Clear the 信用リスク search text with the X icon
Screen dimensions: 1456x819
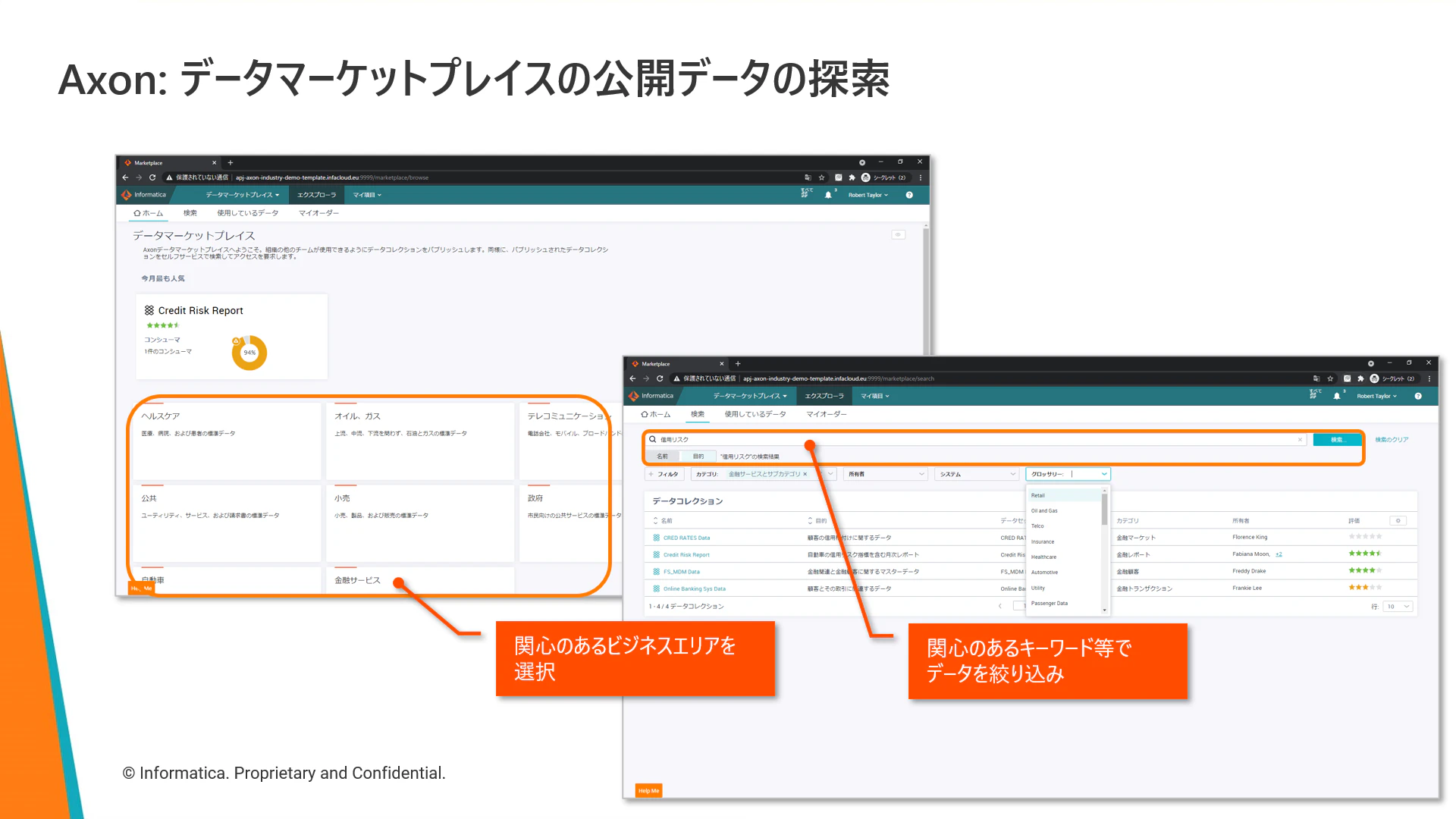click(1300, 440)
